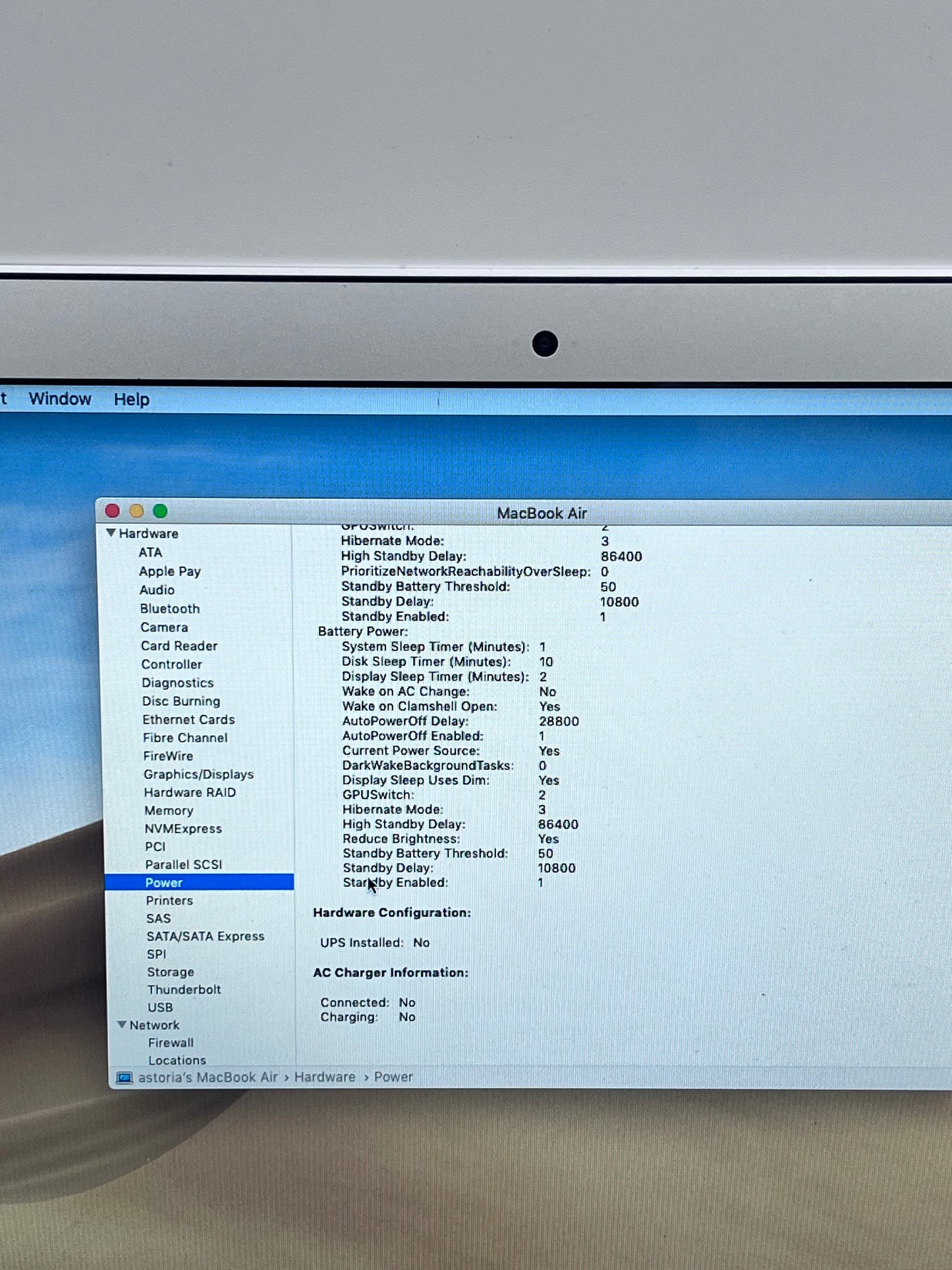This screenshot has width=952, height=1270.
Task: Click the AutoPowerOff Enabled row
Action: tap(443, 736)
